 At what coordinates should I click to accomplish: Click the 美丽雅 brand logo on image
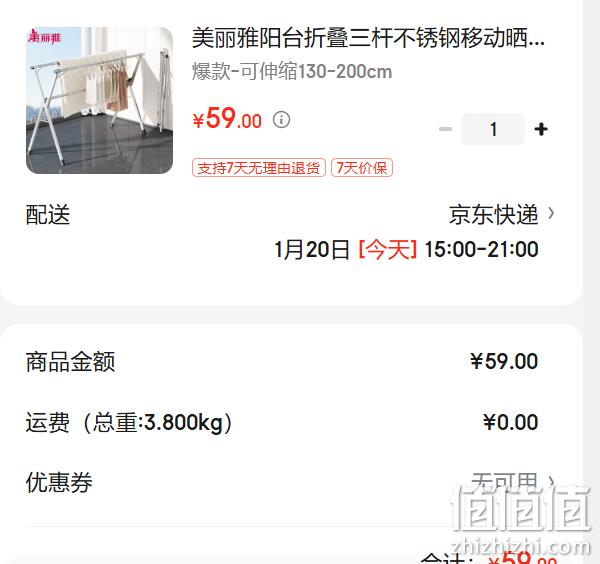(44, 37)
